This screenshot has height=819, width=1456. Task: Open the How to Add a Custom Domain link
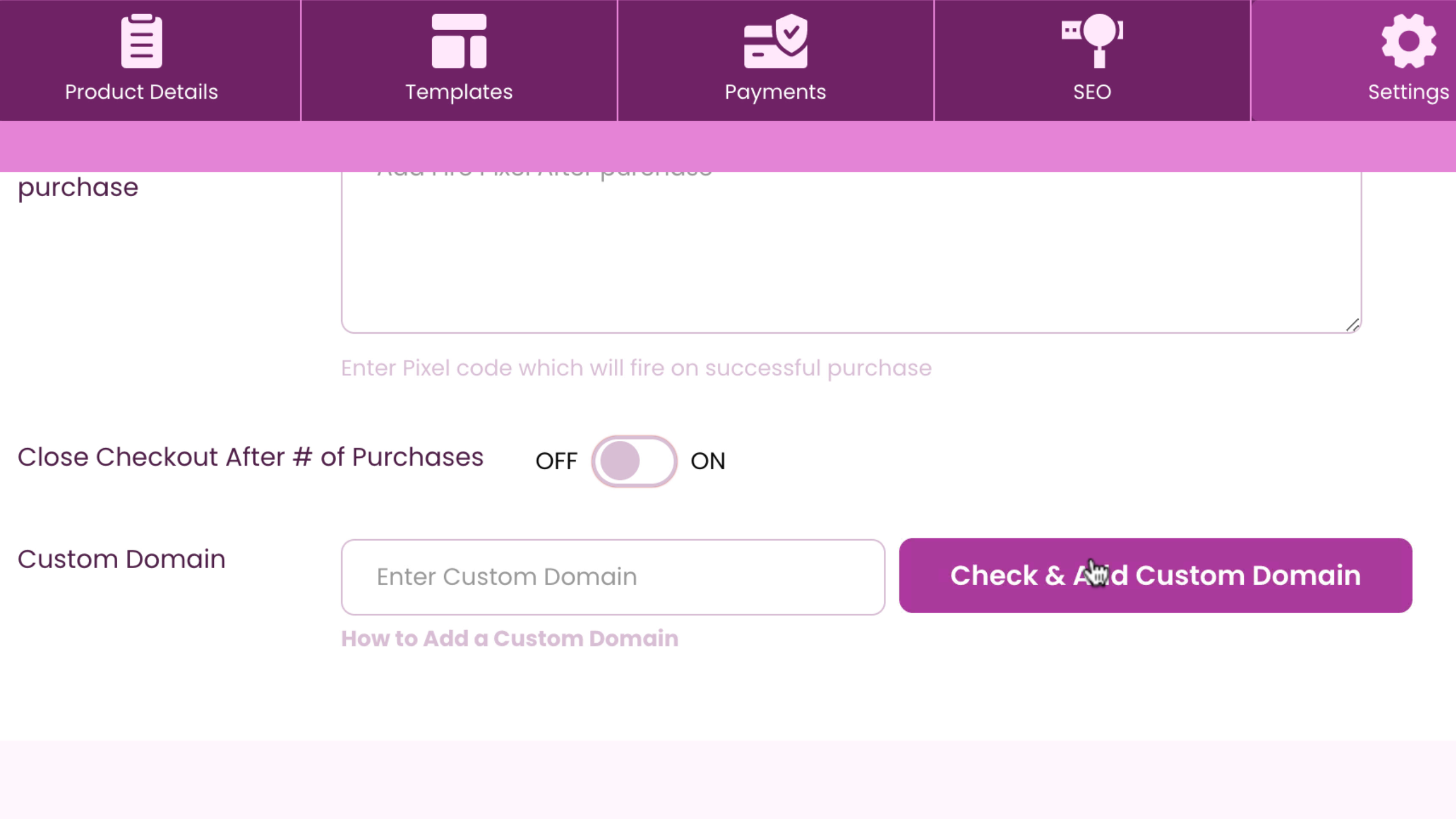click(510, 639)
